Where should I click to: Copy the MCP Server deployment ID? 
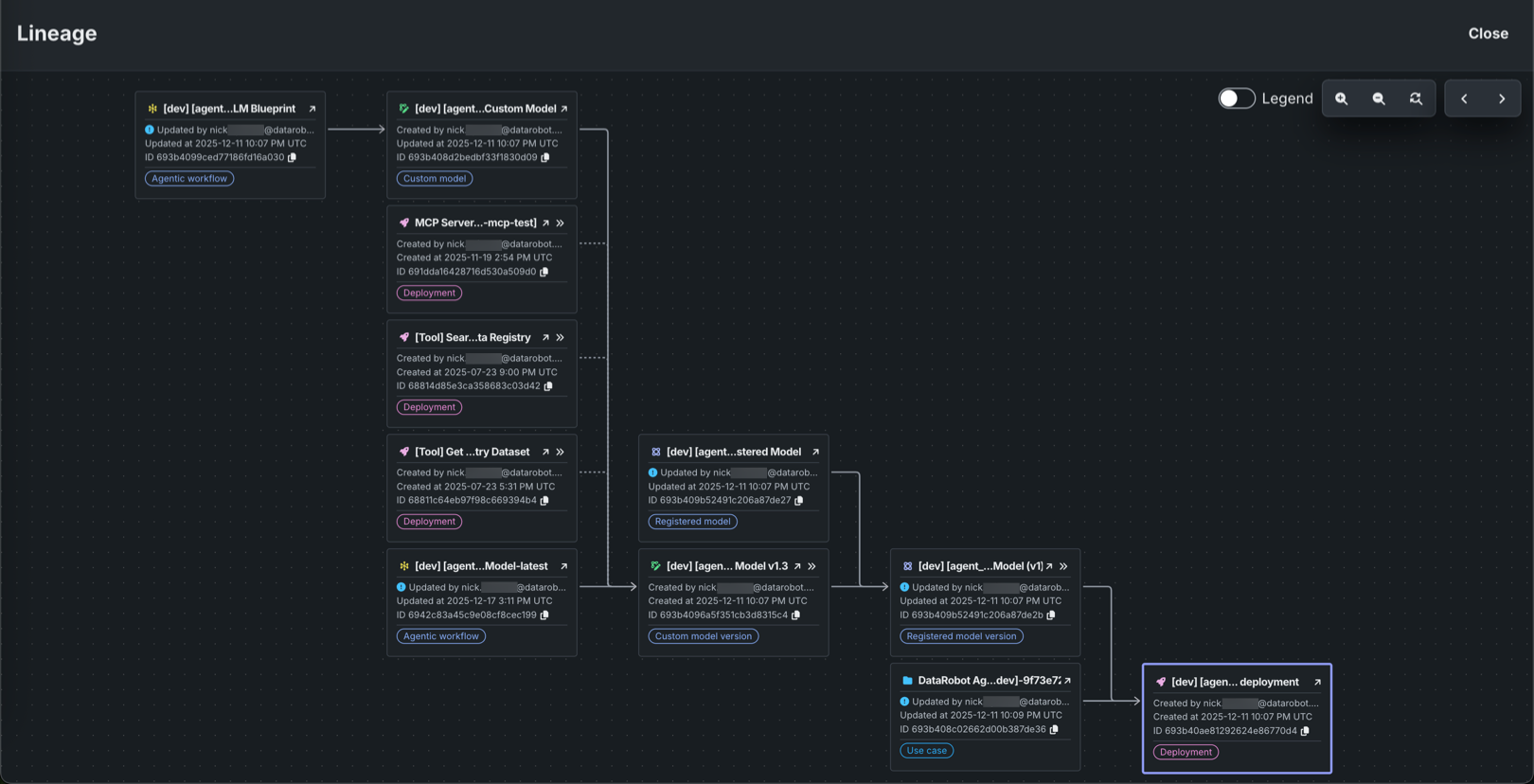click(x=544, y=272)
